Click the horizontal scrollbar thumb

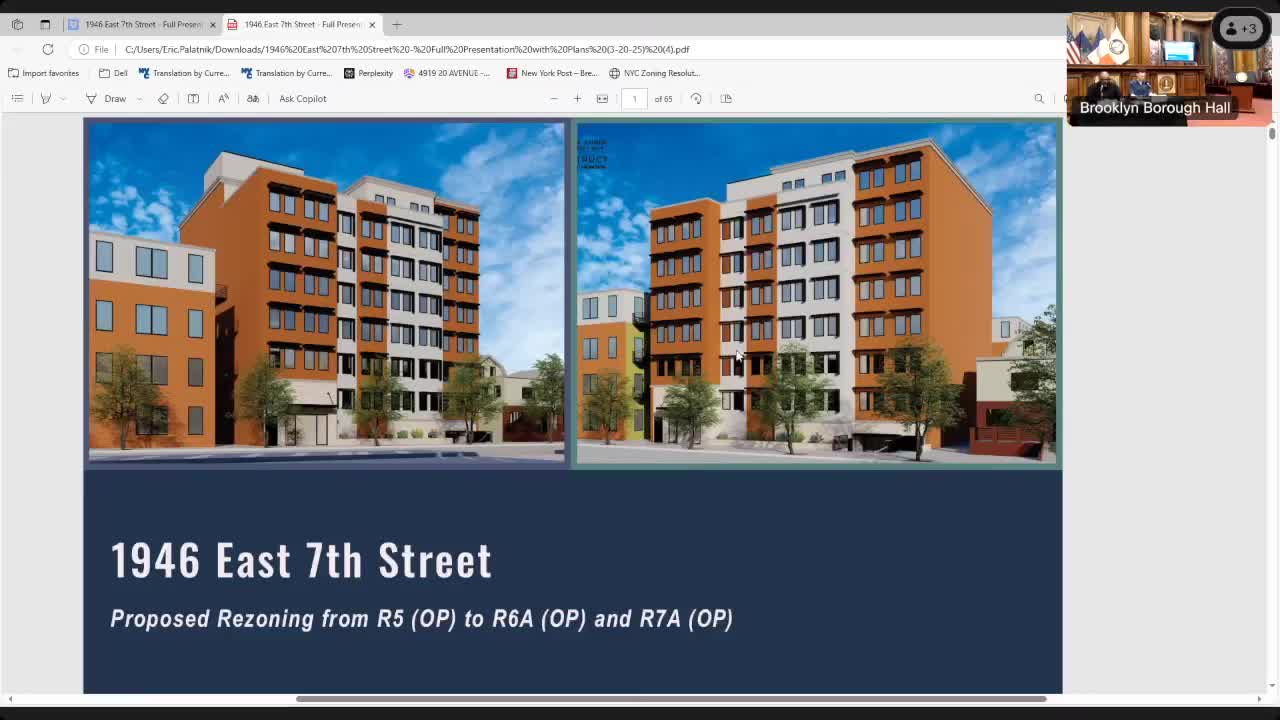(x=671, y=699)
